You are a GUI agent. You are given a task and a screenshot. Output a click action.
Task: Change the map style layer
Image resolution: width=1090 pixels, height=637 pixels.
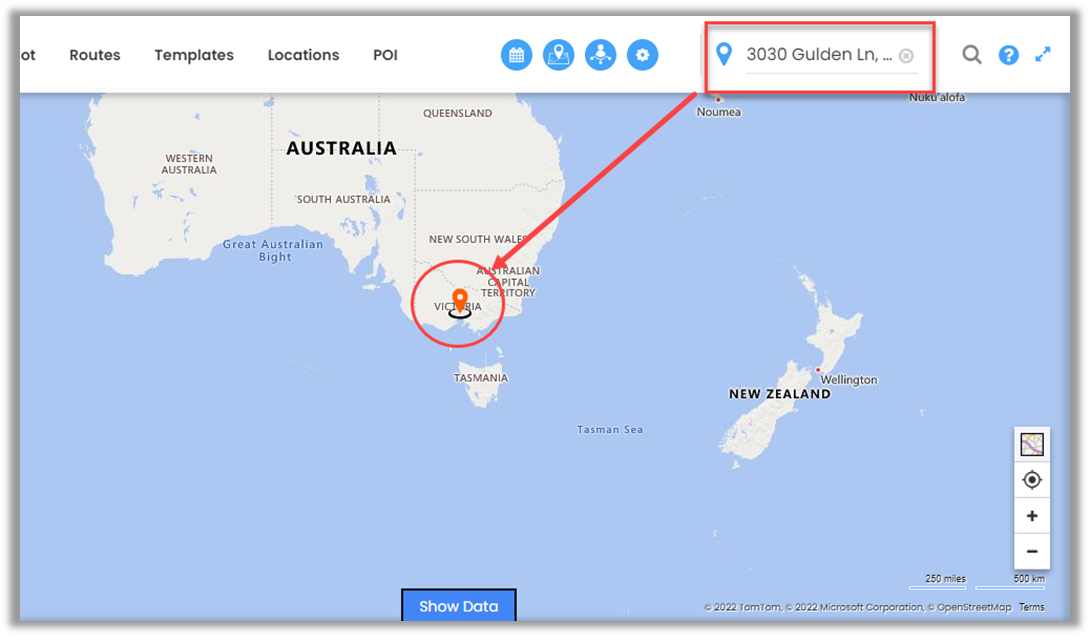(1032, 444)
